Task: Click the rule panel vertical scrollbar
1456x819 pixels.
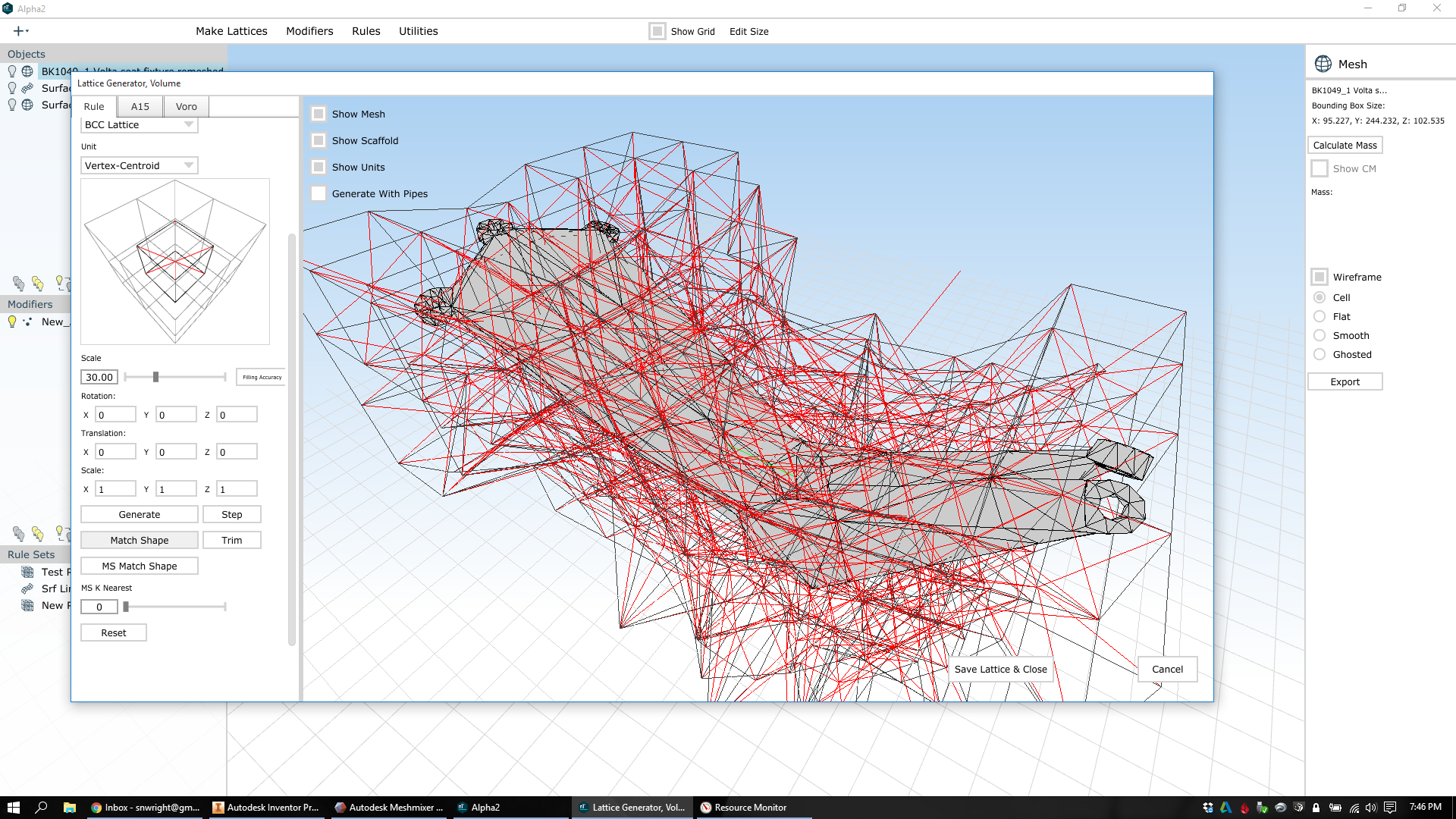Action: pos(292,440)
